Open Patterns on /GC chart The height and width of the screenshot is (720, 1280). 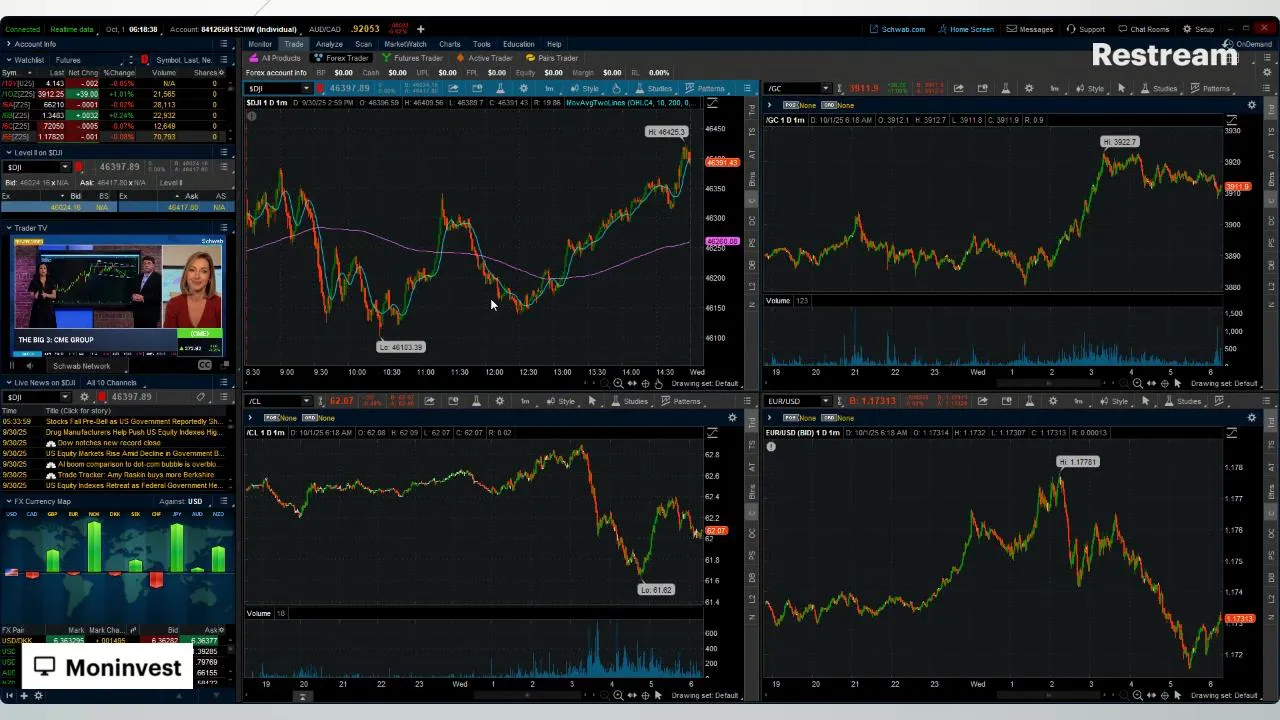(1210, 88)
